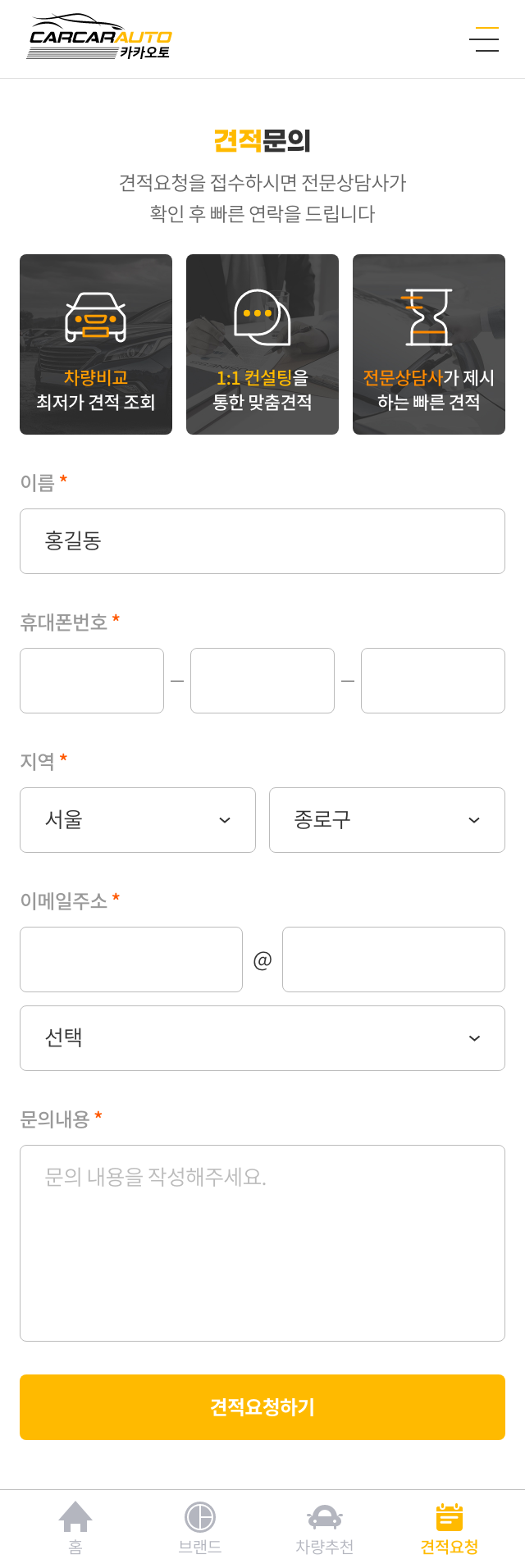525x1568 pixels.
Task: Tap the 1:1 consulting chat bubble icon
Action: point(262,317)
